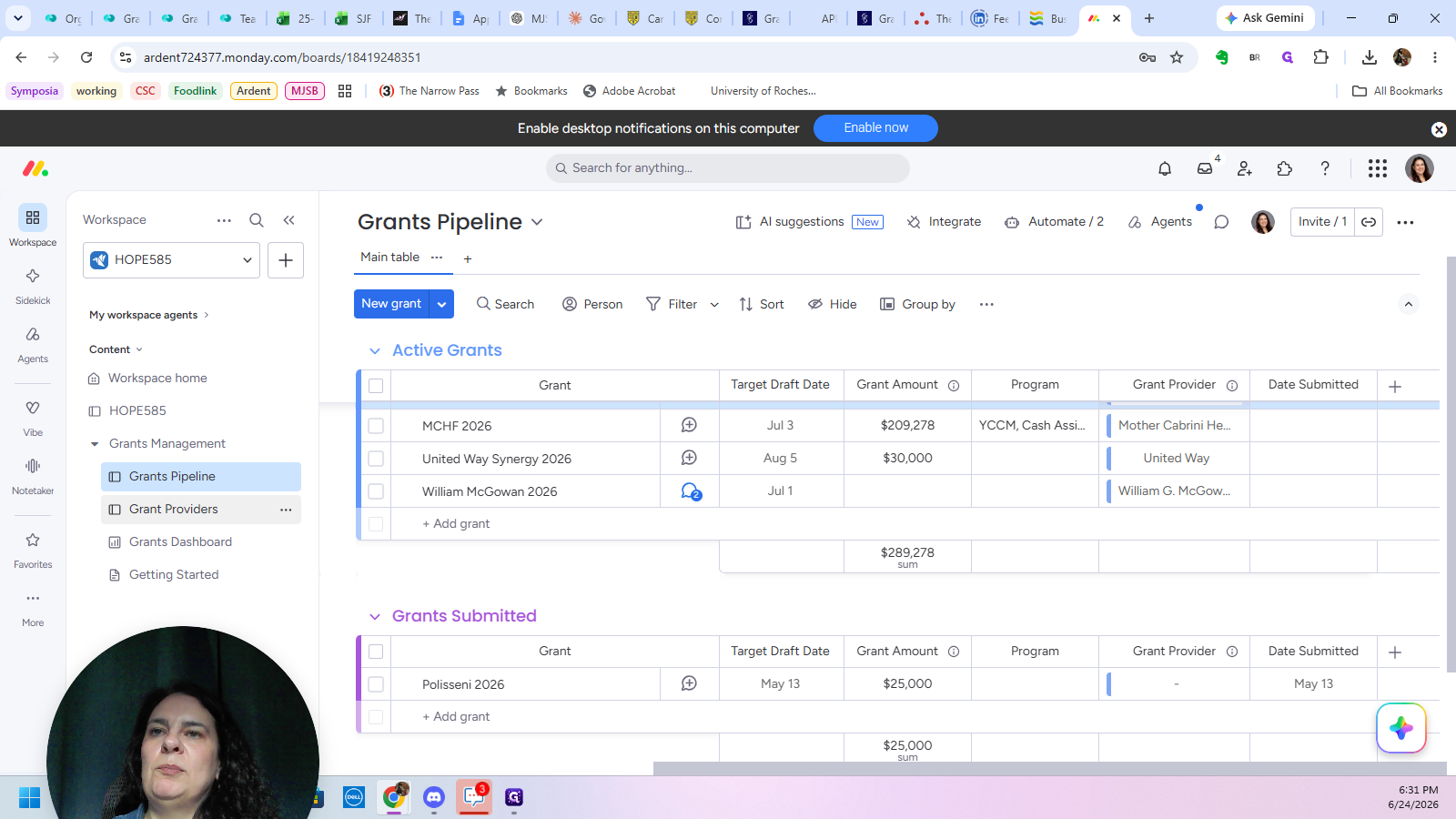Click Mother Cabrini provider color bar
The width and height of the screenshot is (1456, 819).
coord(1108,425)
